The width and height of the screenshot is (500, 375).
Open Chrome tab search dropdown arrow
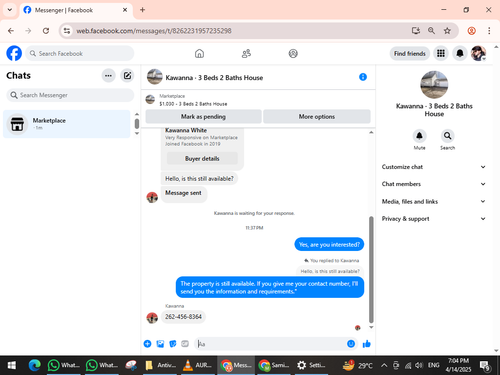pos(10,10)
